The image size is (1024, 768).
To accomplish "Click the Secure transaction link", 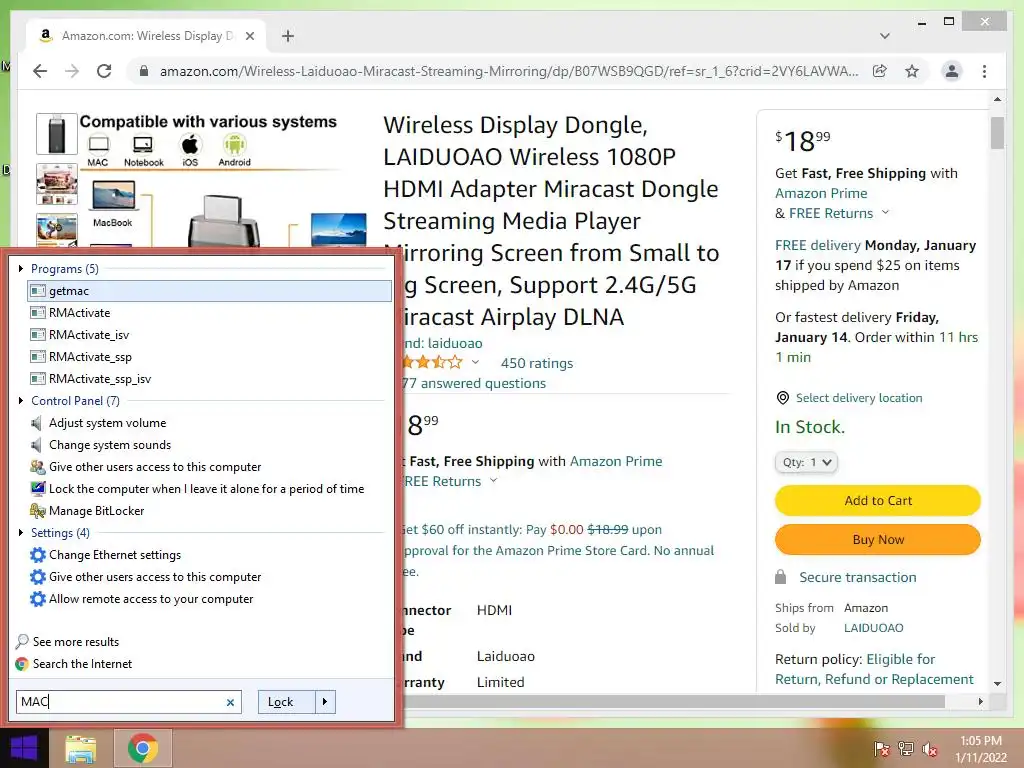I will [x=857, y=577].
